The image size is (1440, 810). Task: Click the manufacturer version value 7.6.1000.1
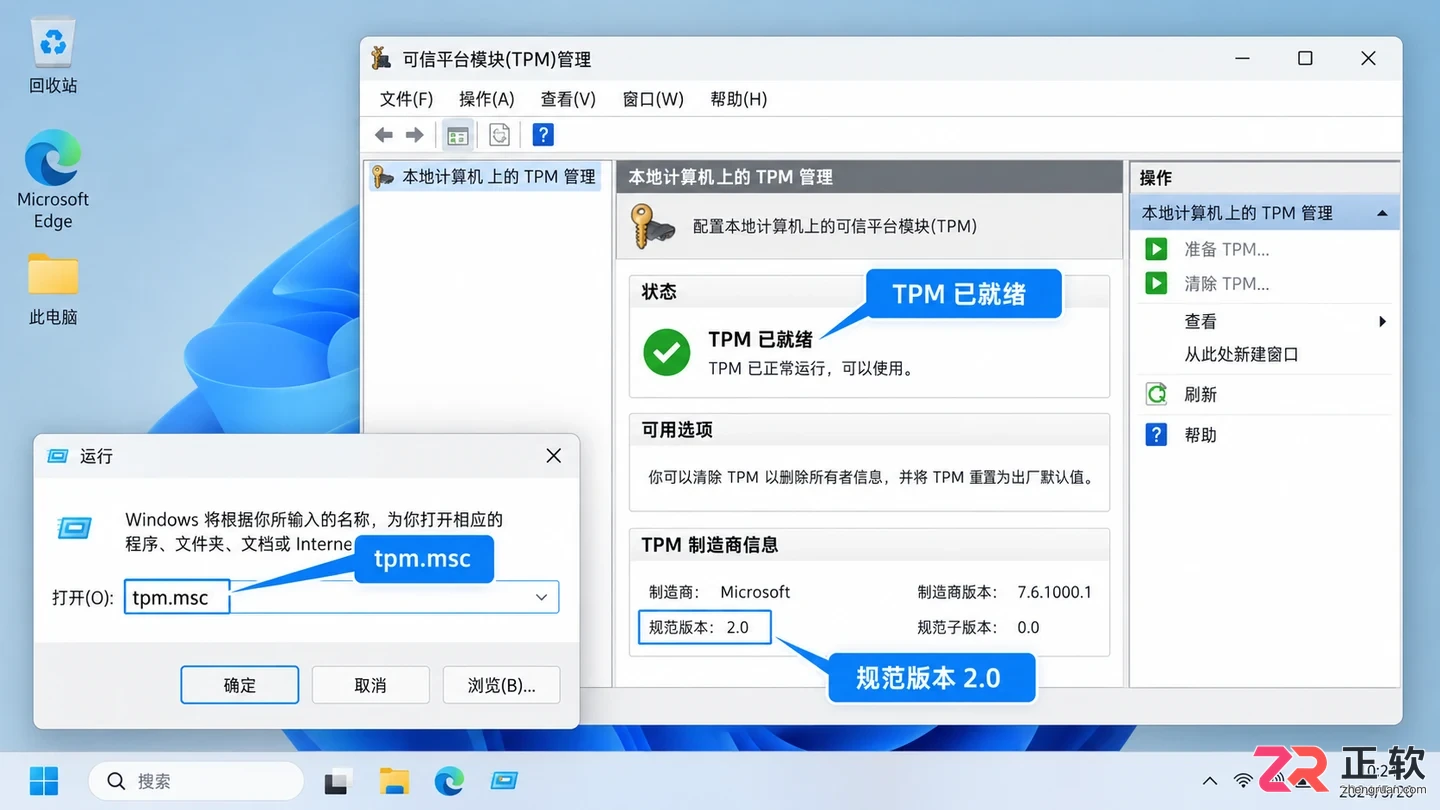(x=1055, y=592)
